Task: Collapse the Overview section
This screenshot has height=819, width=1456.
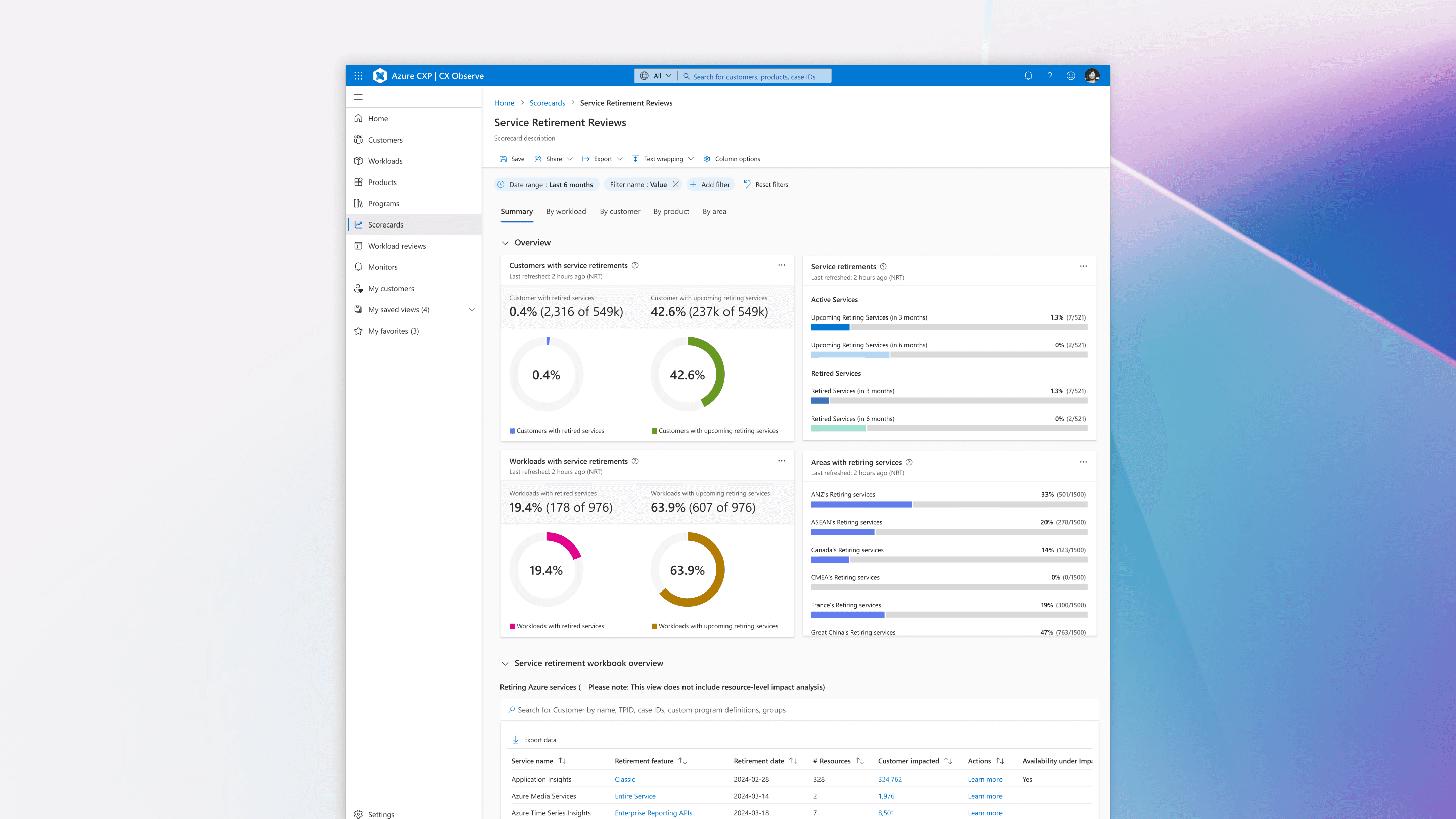Action: point(505,243)
